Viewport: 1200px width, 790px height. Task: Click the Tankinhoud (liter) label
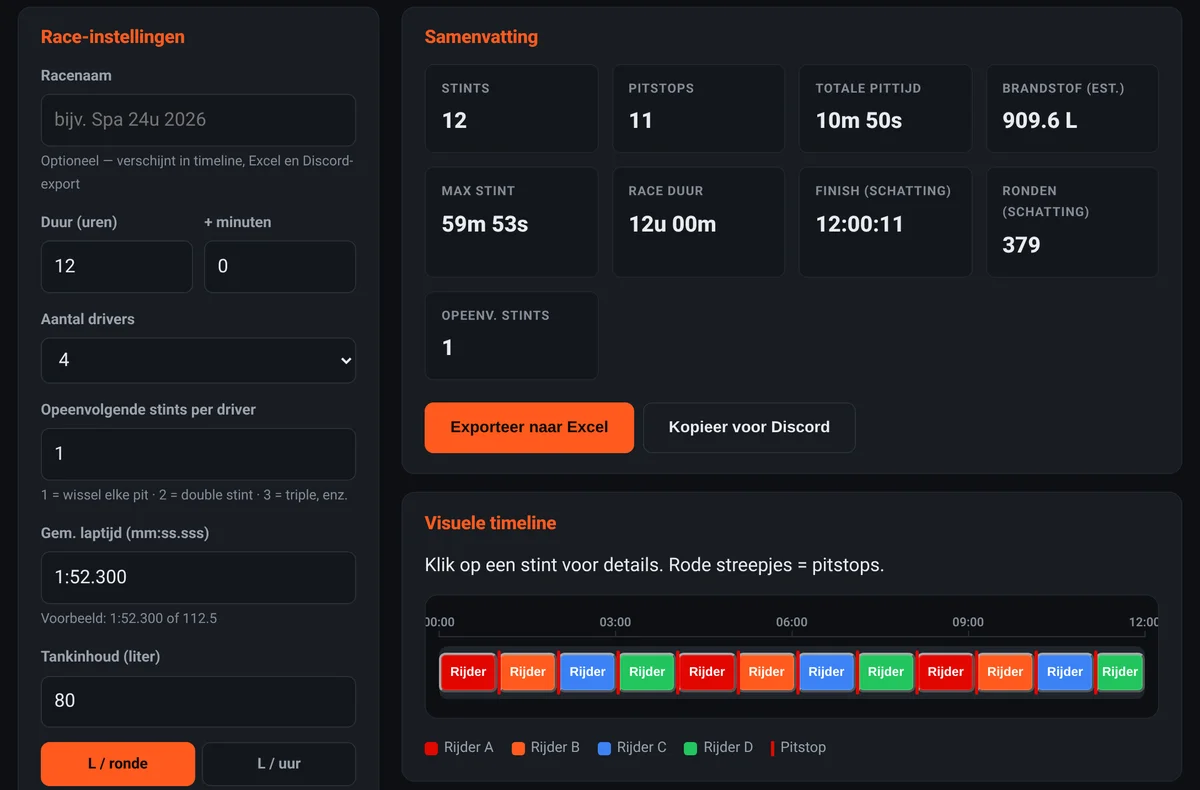coord(100,657)
